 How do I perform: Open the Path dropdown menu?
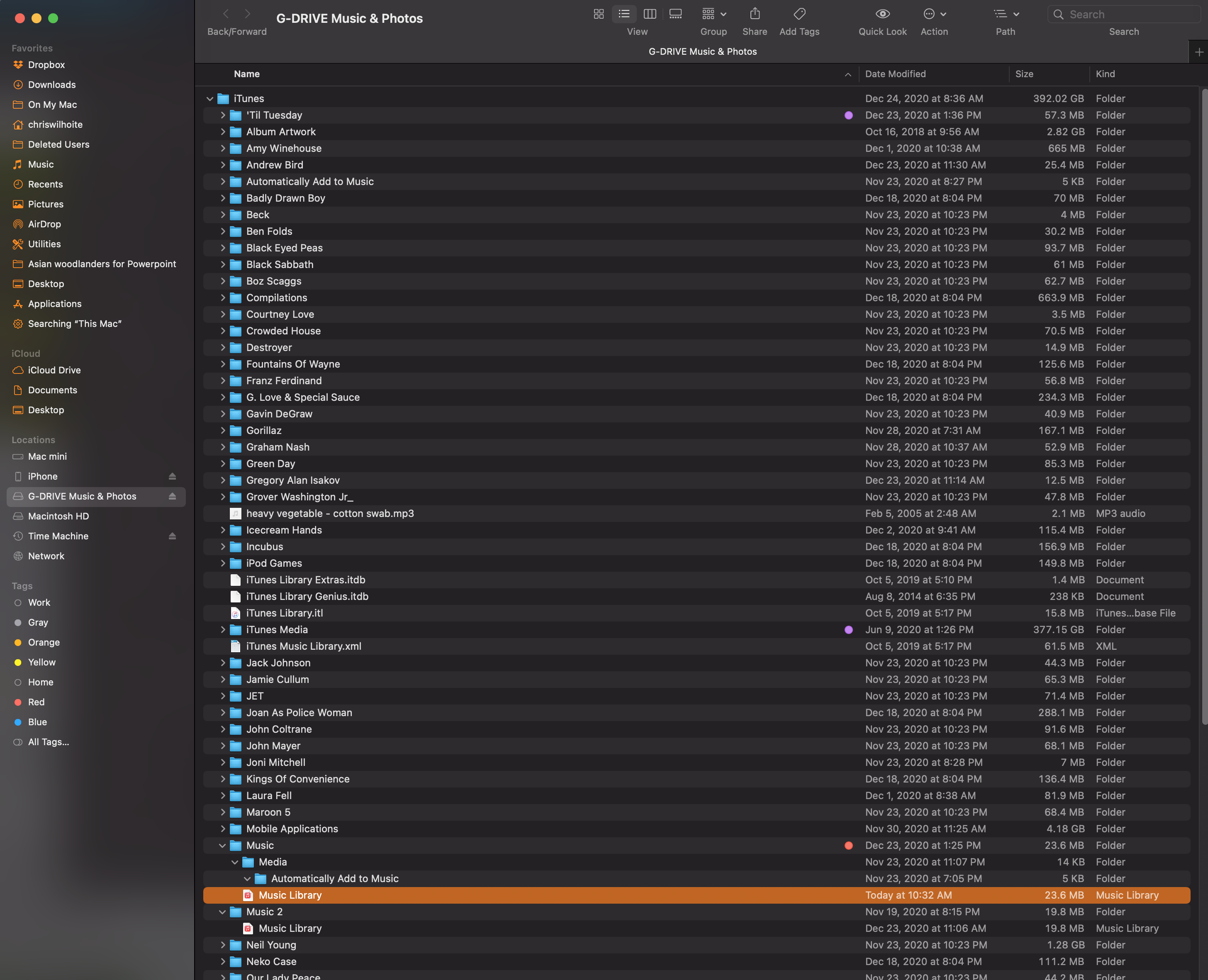tap(1005, 14)
